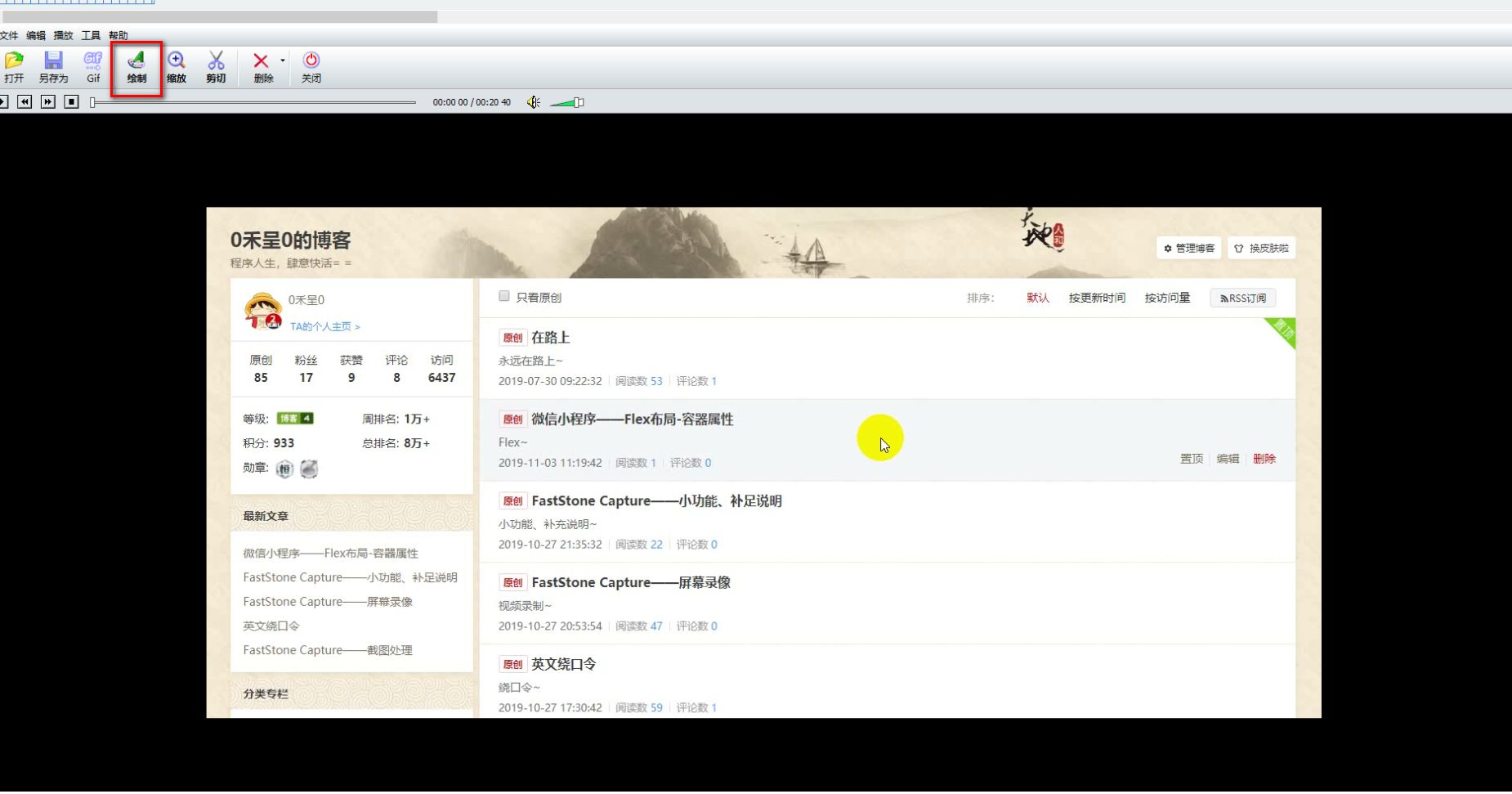Screen dimensions: 1512x794
Task: Click the 分类专栏 sidebar heading
Action: click(x=266, y=693)
